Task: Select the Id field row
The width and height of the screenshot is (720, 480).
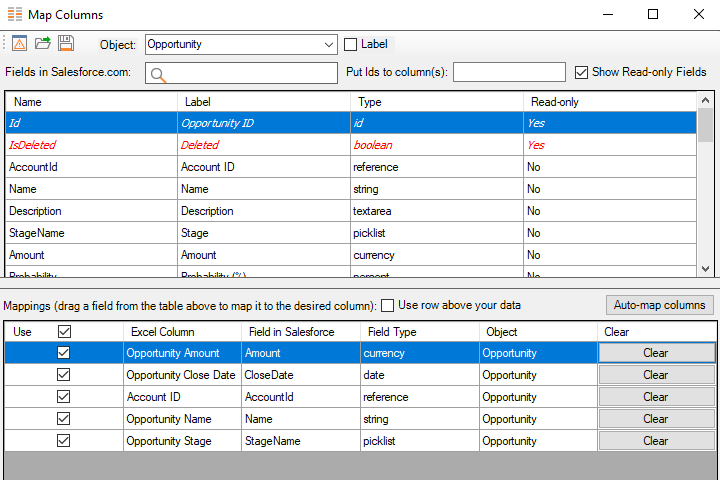Action: [x=351, y=123]
